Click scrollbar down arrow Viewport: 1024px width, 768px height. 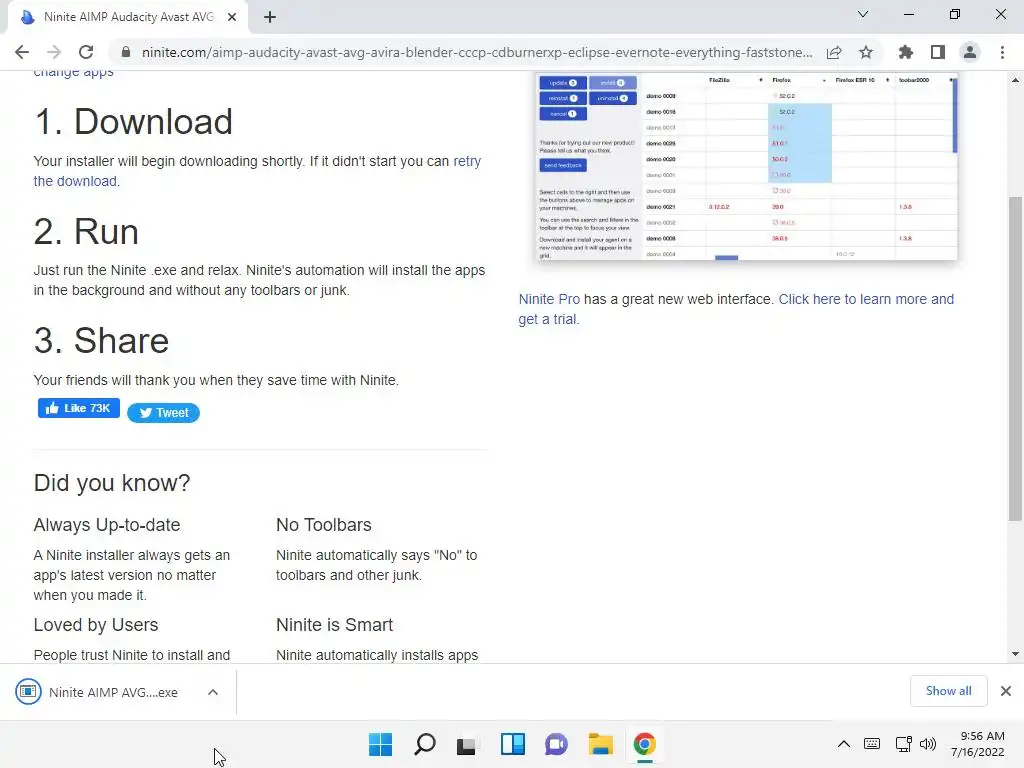coord(1015,654)
